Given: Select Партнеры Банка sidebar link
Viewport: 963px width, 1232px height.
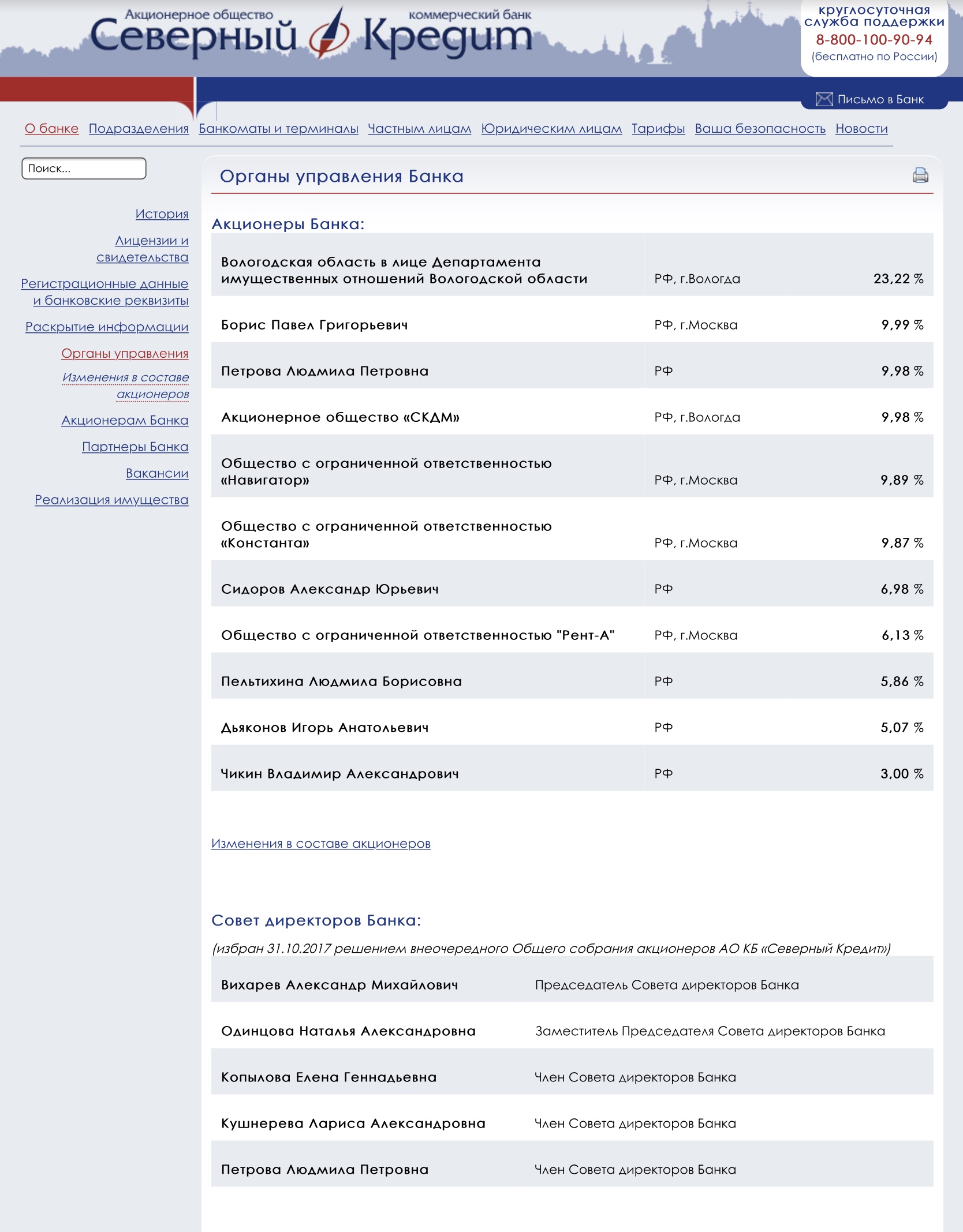Looking at the screenshot, I should click(x=135, y=447).
